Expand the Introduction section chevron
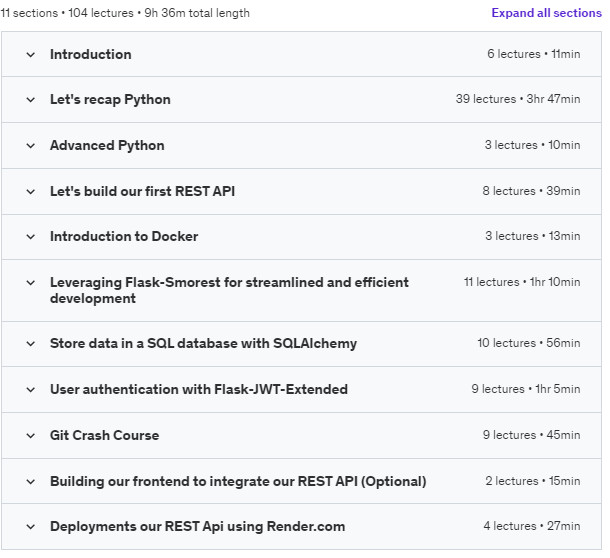The width and height of the screenshot is (610, 558). 31,55
